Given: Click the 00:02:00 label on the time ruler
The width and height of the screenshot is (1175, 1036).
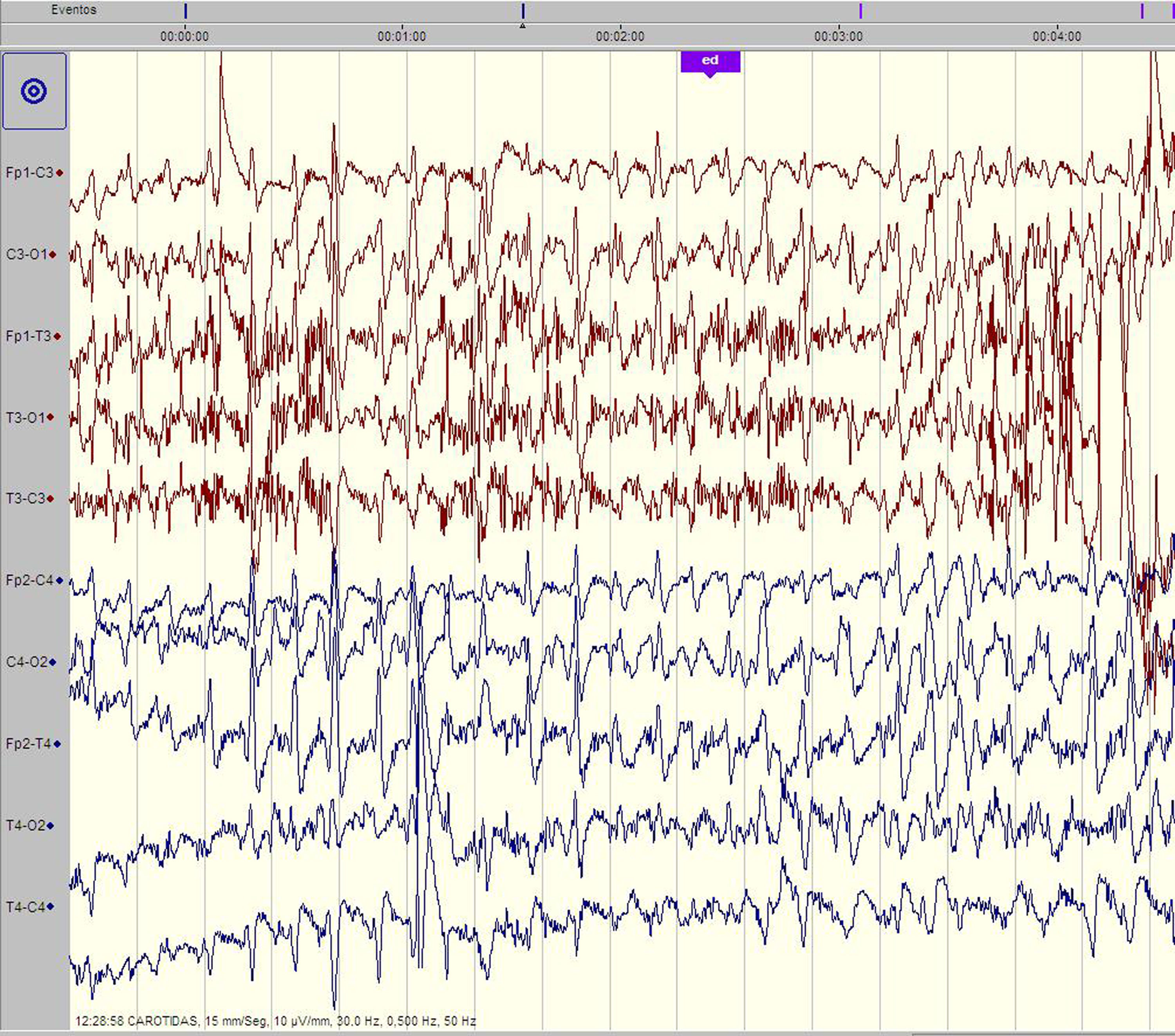Looking at the screenshot, I should pos(621,36).
